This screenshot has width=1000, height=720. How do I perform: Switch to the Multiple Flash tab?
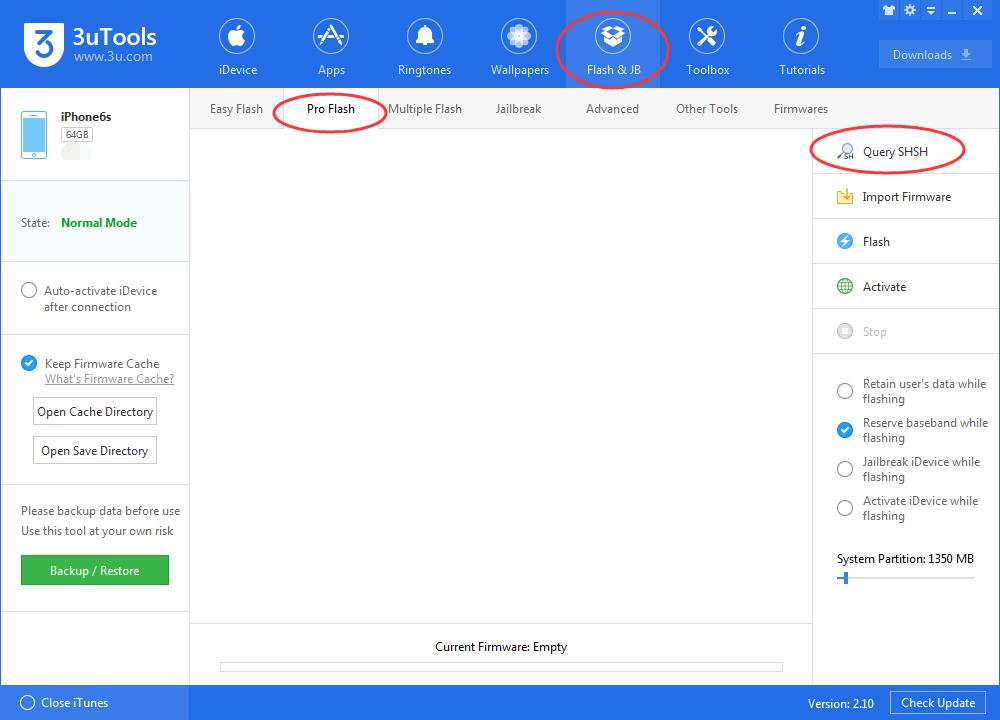click(425, 109)
